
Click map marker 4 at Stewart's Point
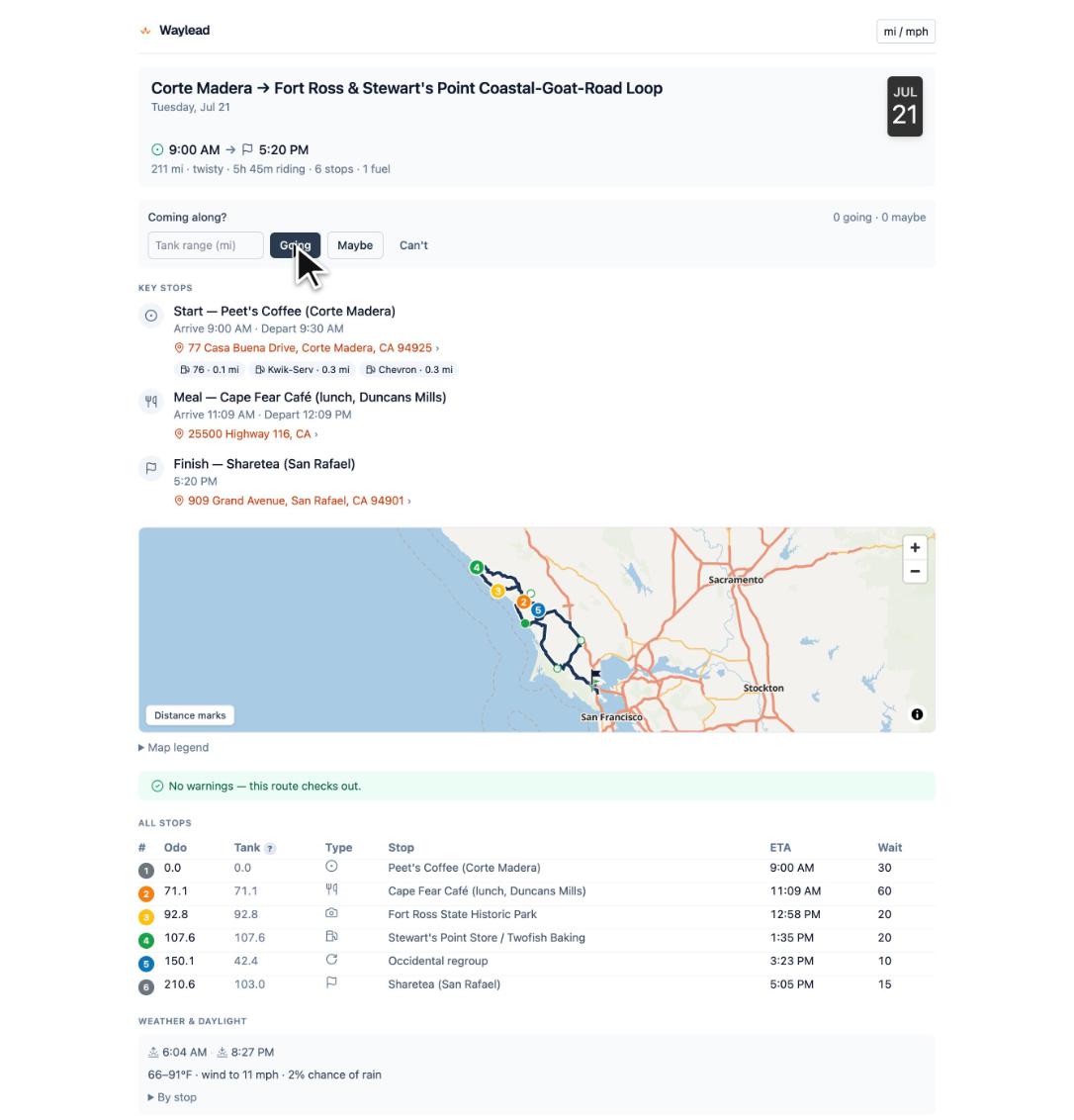coord(477,568)
